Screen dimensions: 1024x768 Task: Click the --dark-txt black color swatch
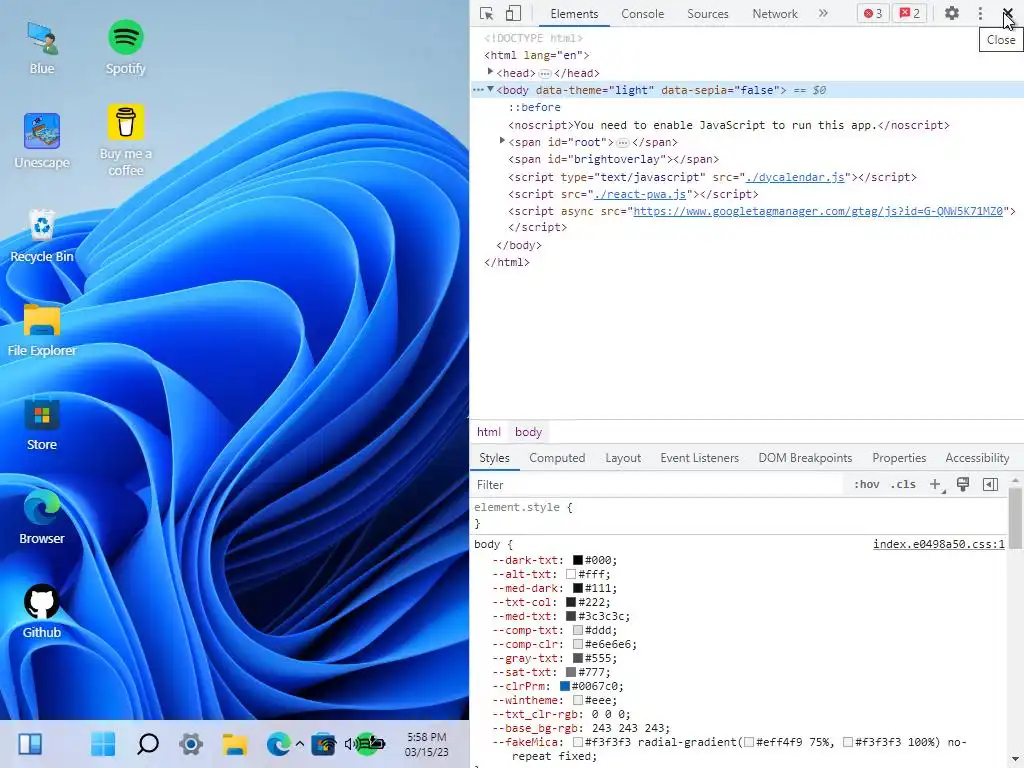click(x=578, y=560)
